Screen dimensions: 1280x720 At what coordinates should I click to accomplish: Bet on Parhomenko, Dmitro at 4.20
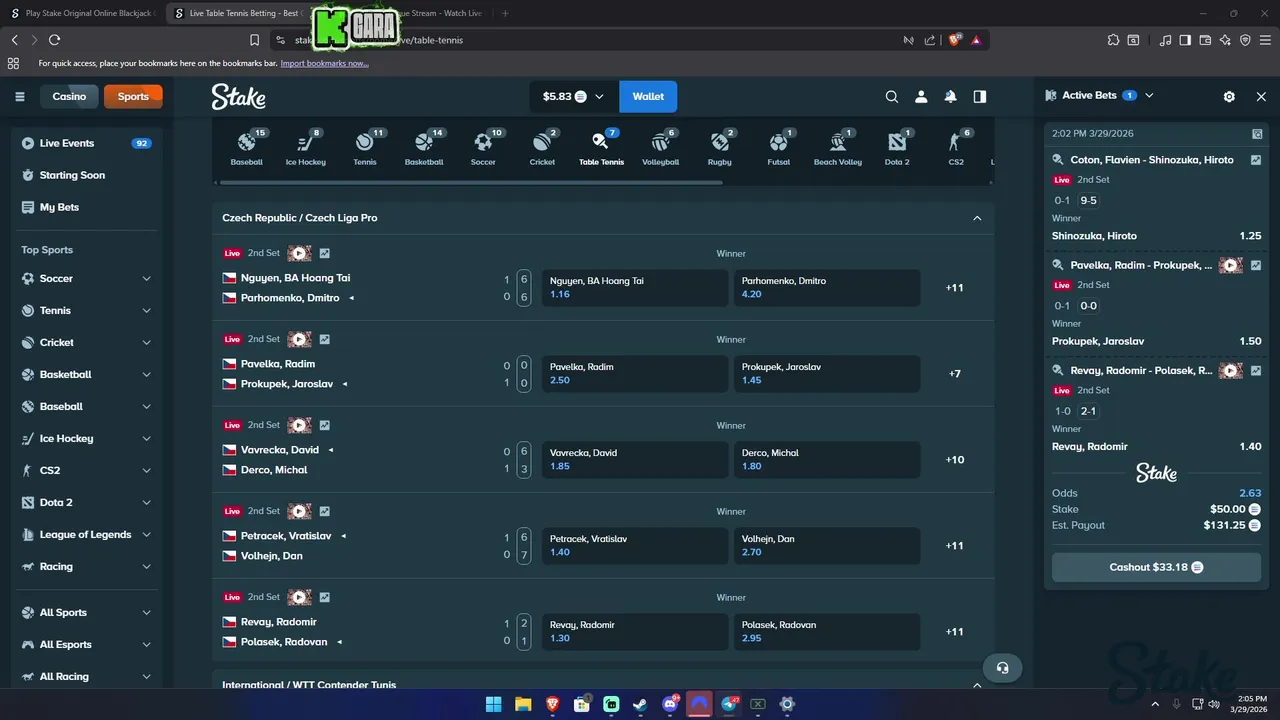[827, 288]
